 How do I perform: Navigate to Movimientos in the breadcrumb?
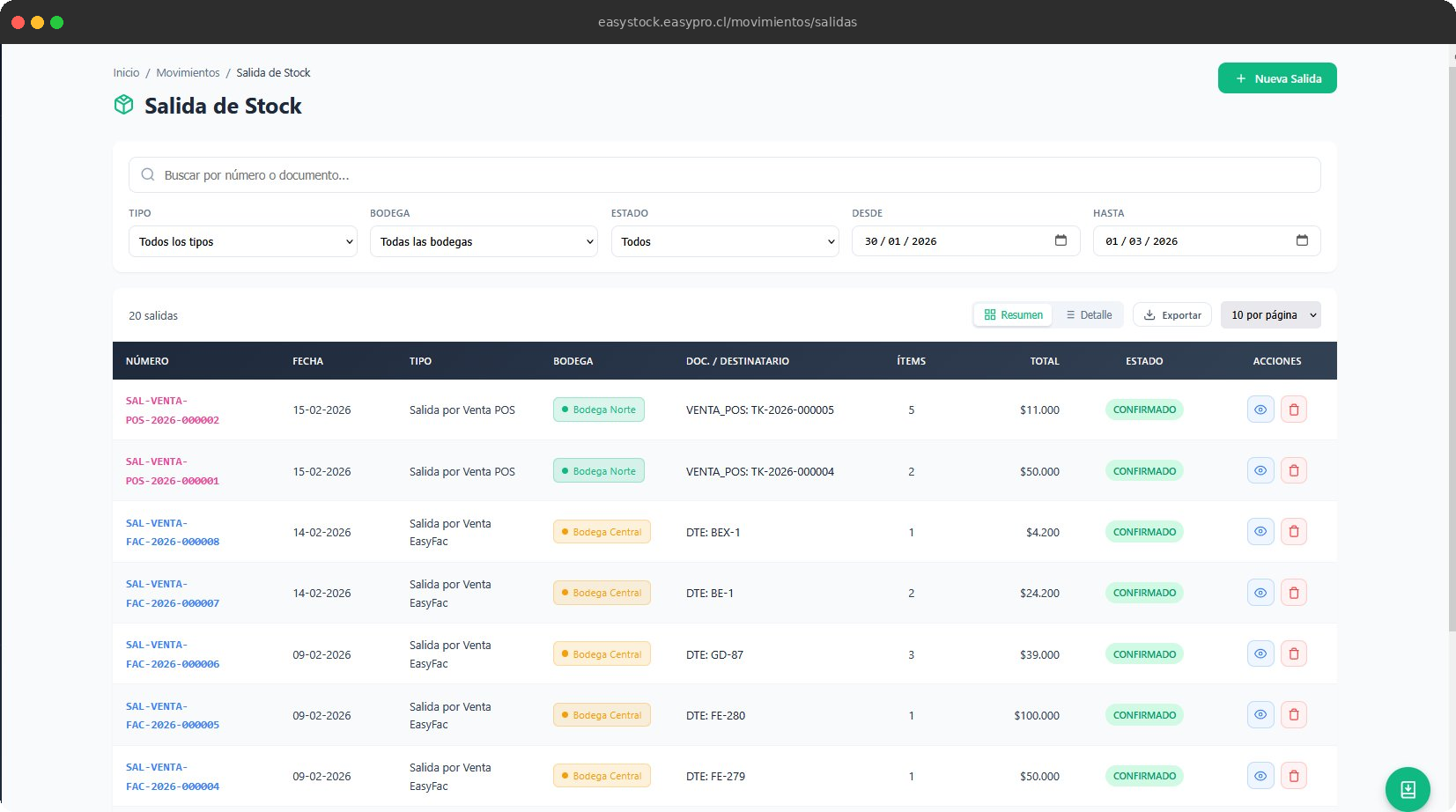click(x=188, y=72)
